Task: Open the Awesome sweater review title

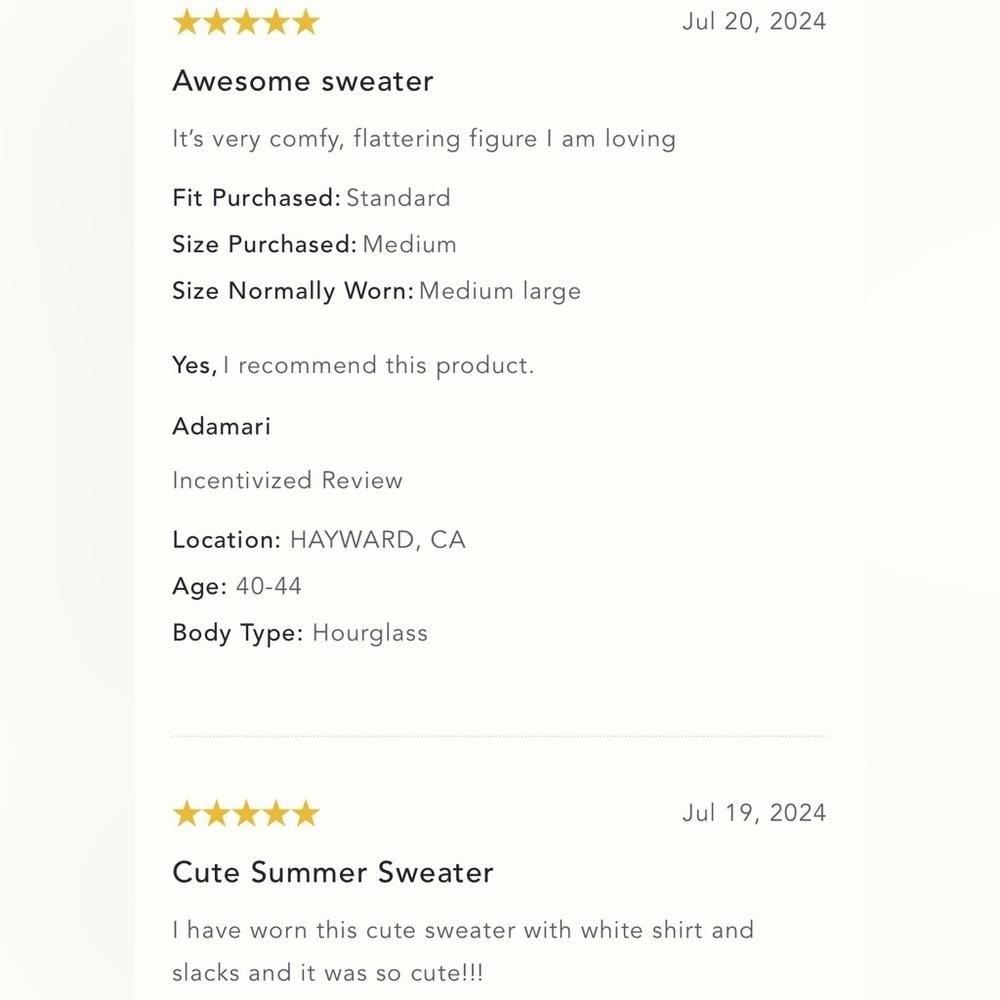Action: (303, 81)
